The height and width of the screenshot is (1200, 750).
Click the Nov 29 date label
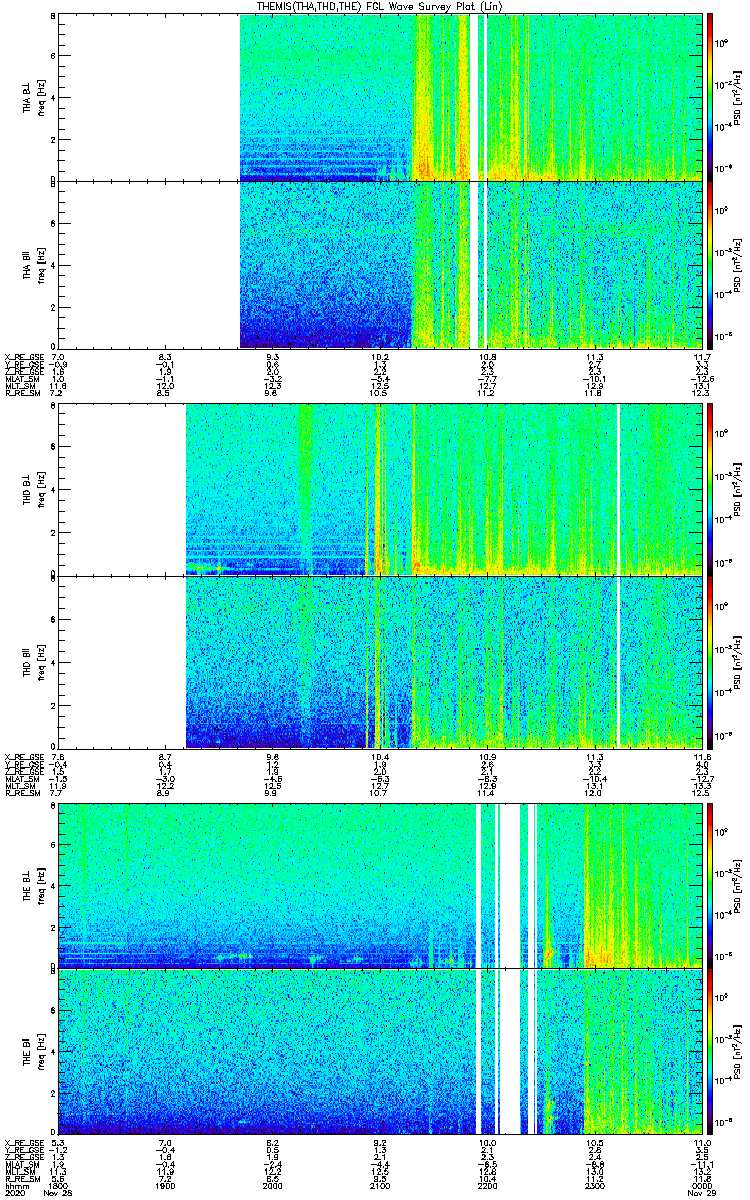[x=701, y=1194]
